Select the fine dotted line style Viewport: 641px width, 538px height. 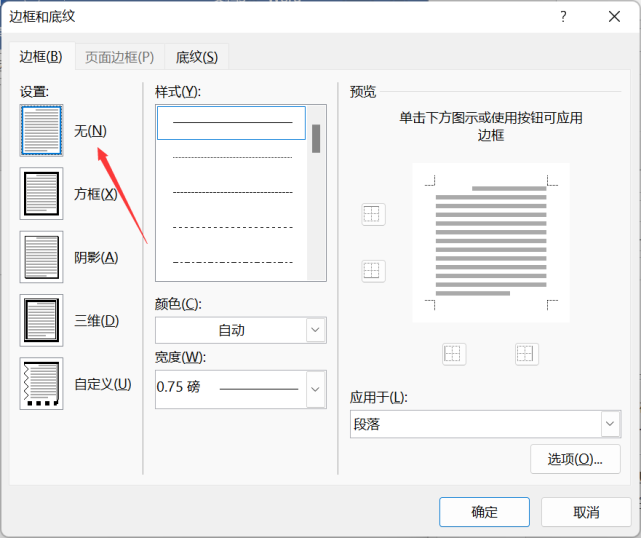click(231, 157)
